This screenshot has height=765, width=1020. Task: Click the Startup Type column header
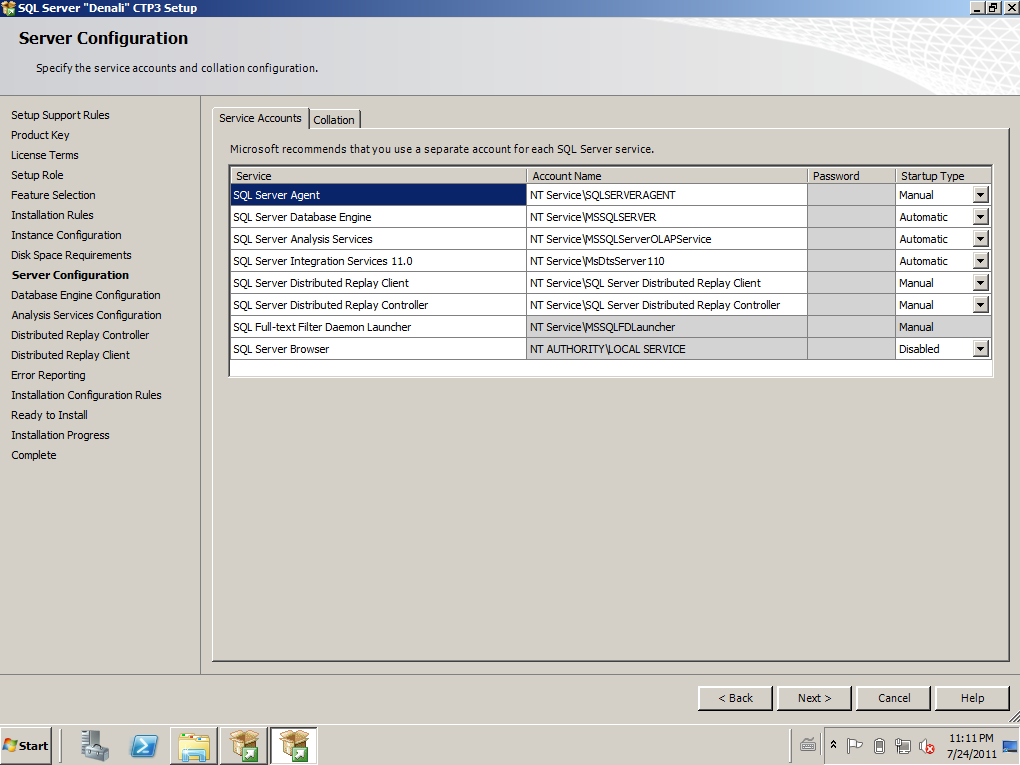pos(943,176)
